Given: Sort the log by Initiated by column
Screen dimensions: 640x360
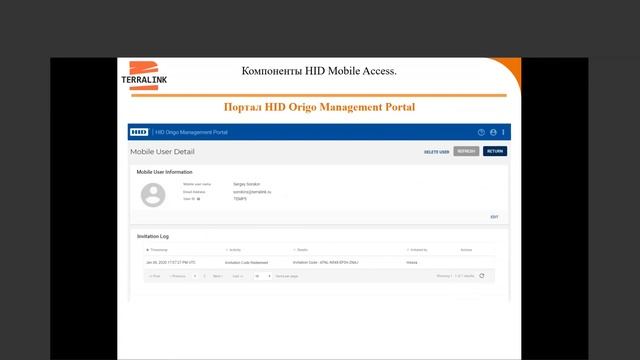Looking at the screenshot, I should (417, 250).
